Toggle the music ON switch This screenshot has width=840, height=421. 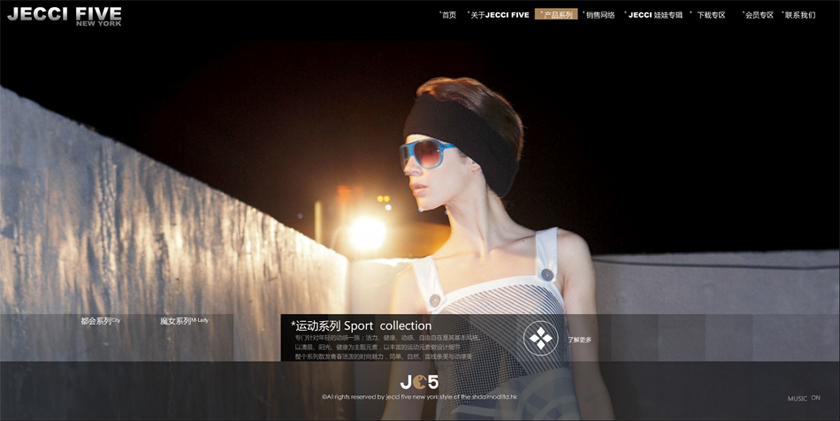(816, 398)
